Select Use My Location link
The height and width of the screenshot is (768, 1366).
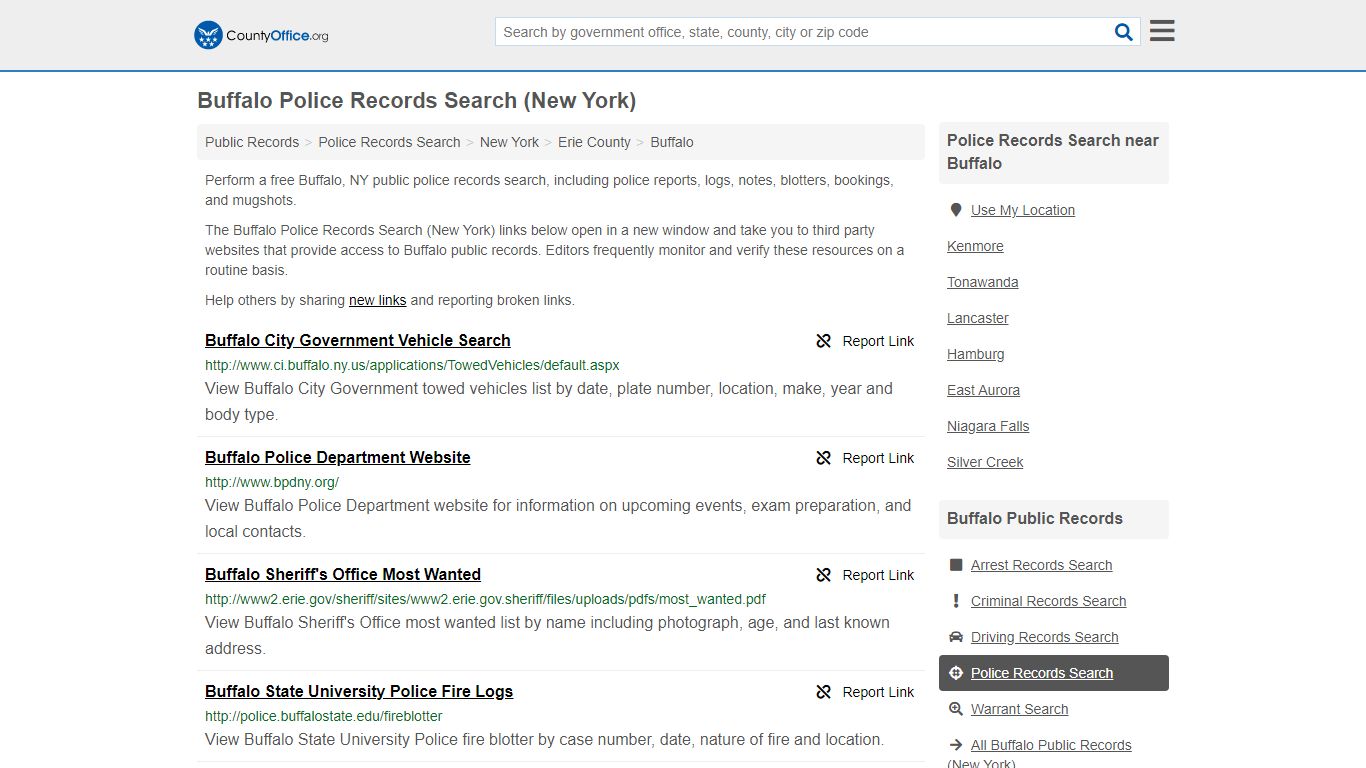(1023, 210)
